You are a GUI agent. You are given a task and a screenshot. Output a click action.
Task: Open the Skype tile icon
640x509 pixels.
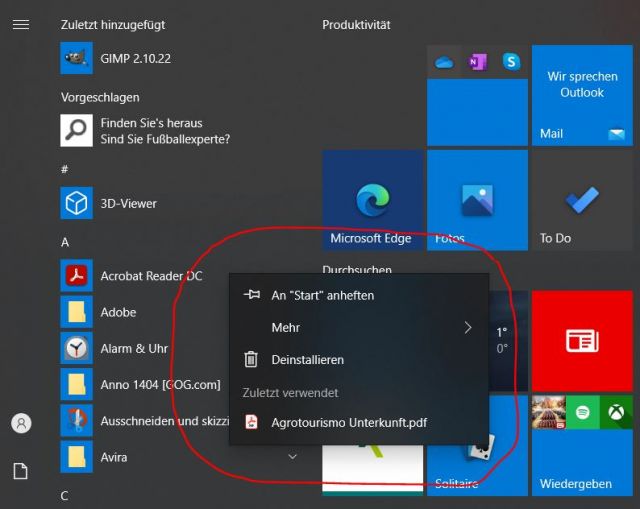tap(511, 62)
